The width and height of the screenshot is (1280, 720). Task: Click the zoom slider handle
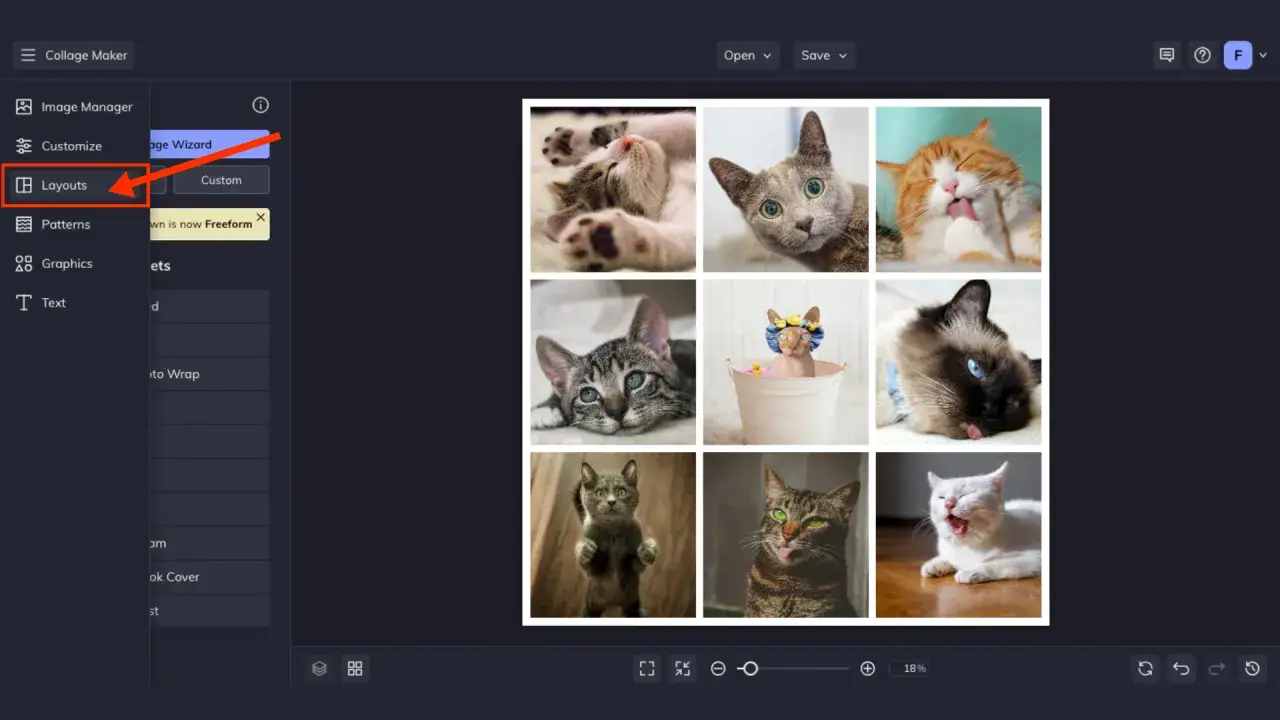click(750, 669)
